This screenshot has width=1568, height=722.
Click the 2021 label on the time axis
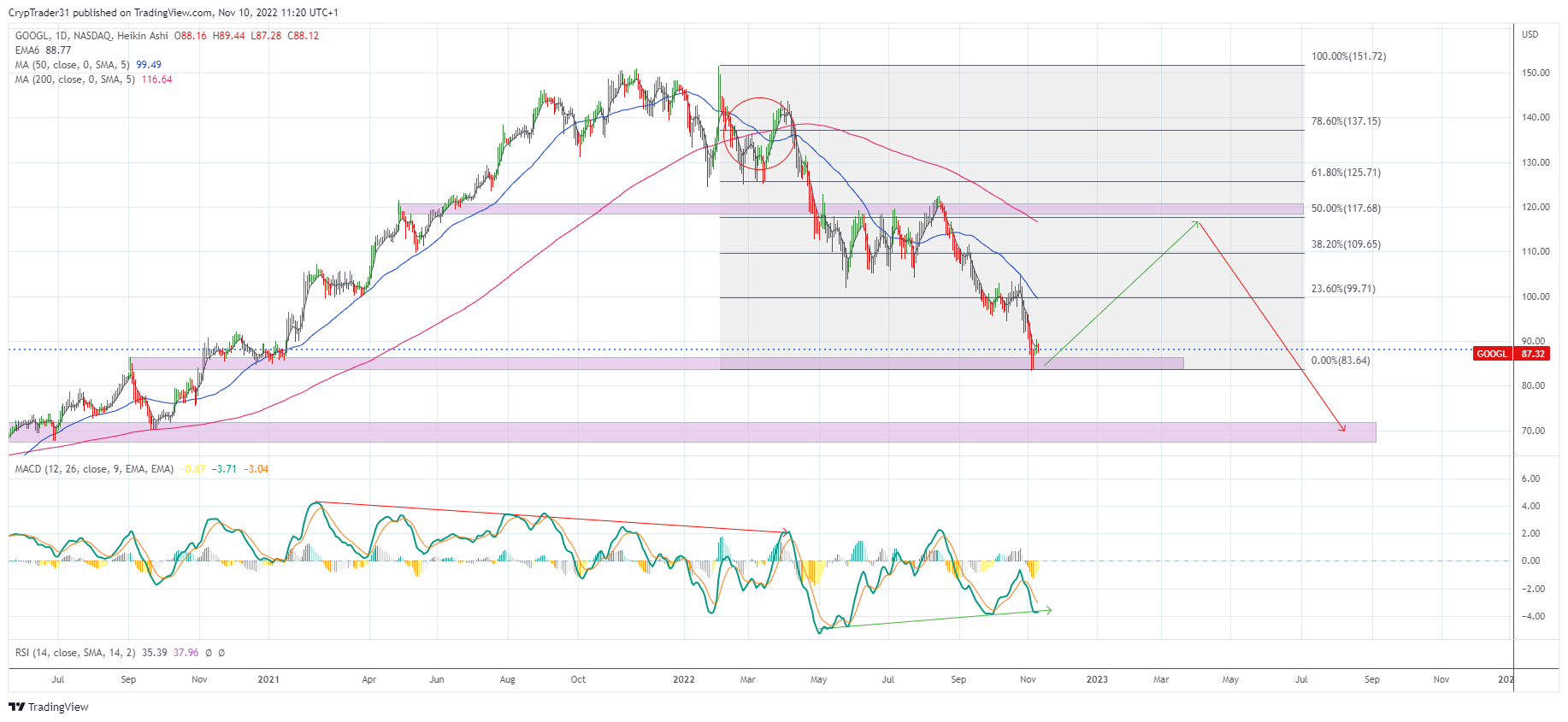(268, 680)
